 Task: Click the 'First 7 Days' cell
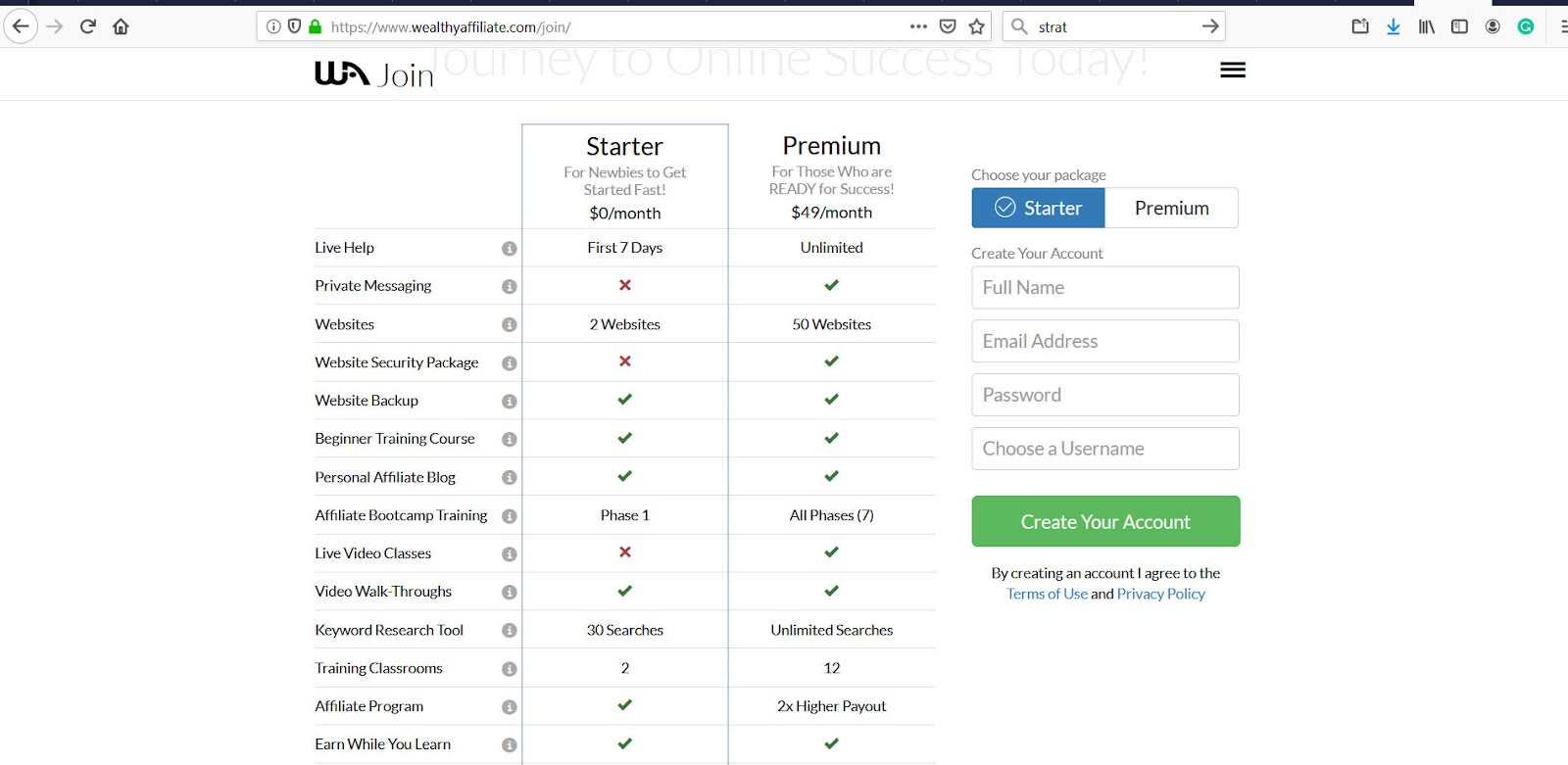coord(625,248)
